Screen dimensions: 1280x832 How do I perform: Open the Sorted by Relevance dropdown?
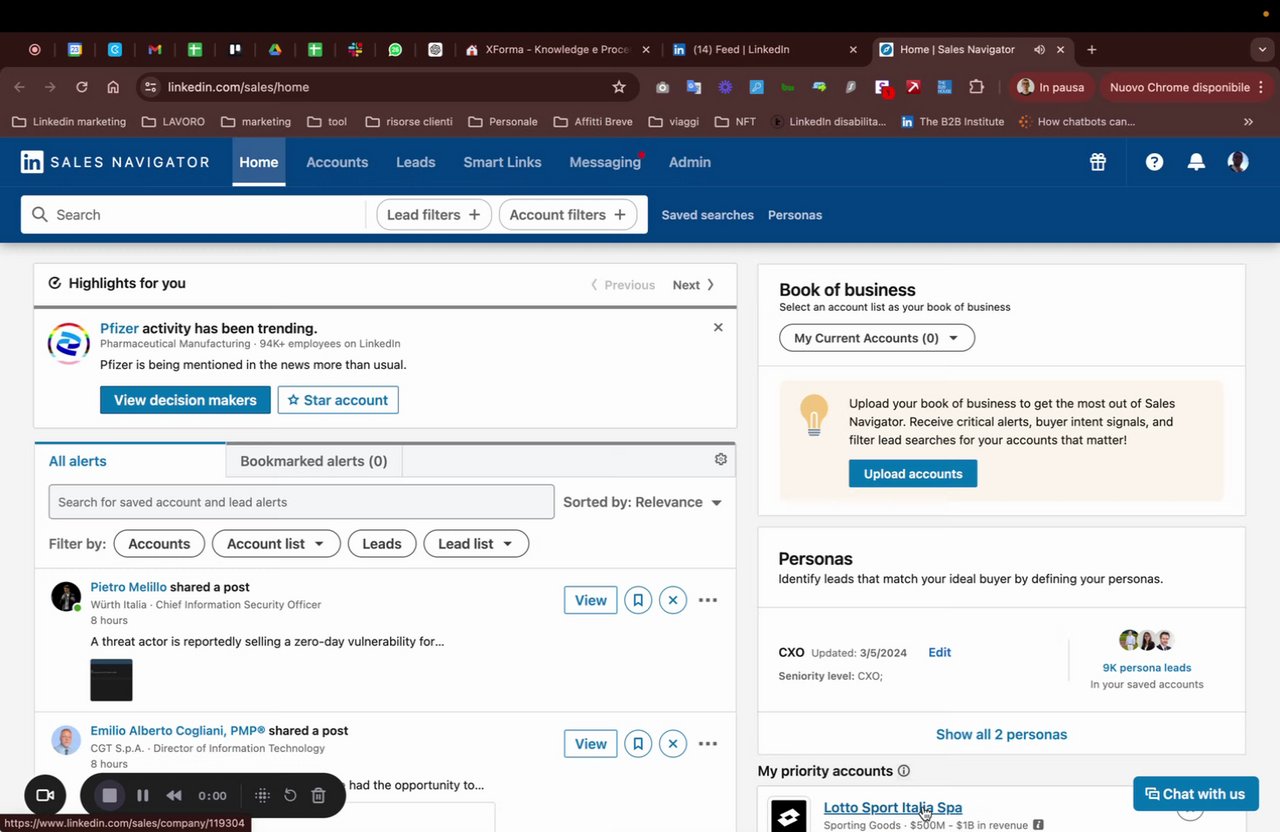coord(642,502)
